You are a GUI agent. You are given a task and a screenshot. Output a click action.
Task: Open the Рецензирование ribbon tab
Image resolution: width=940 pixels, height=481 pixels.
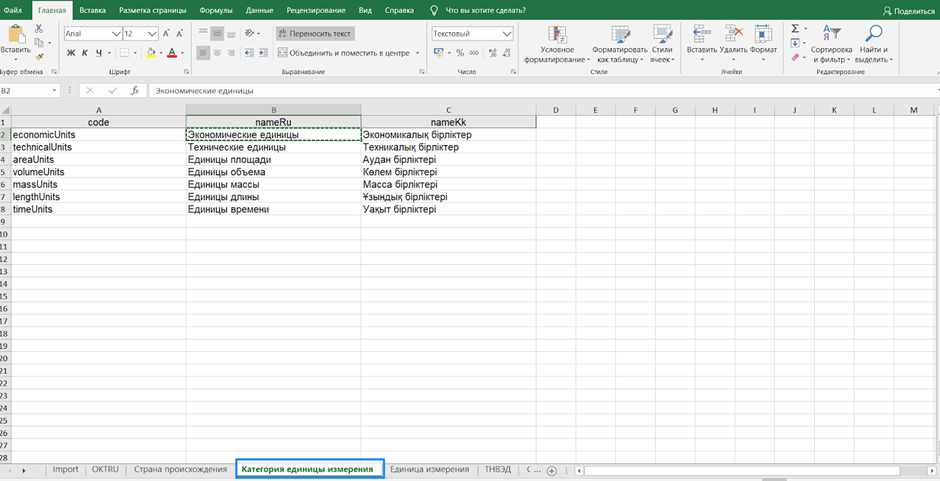[316, 10]
